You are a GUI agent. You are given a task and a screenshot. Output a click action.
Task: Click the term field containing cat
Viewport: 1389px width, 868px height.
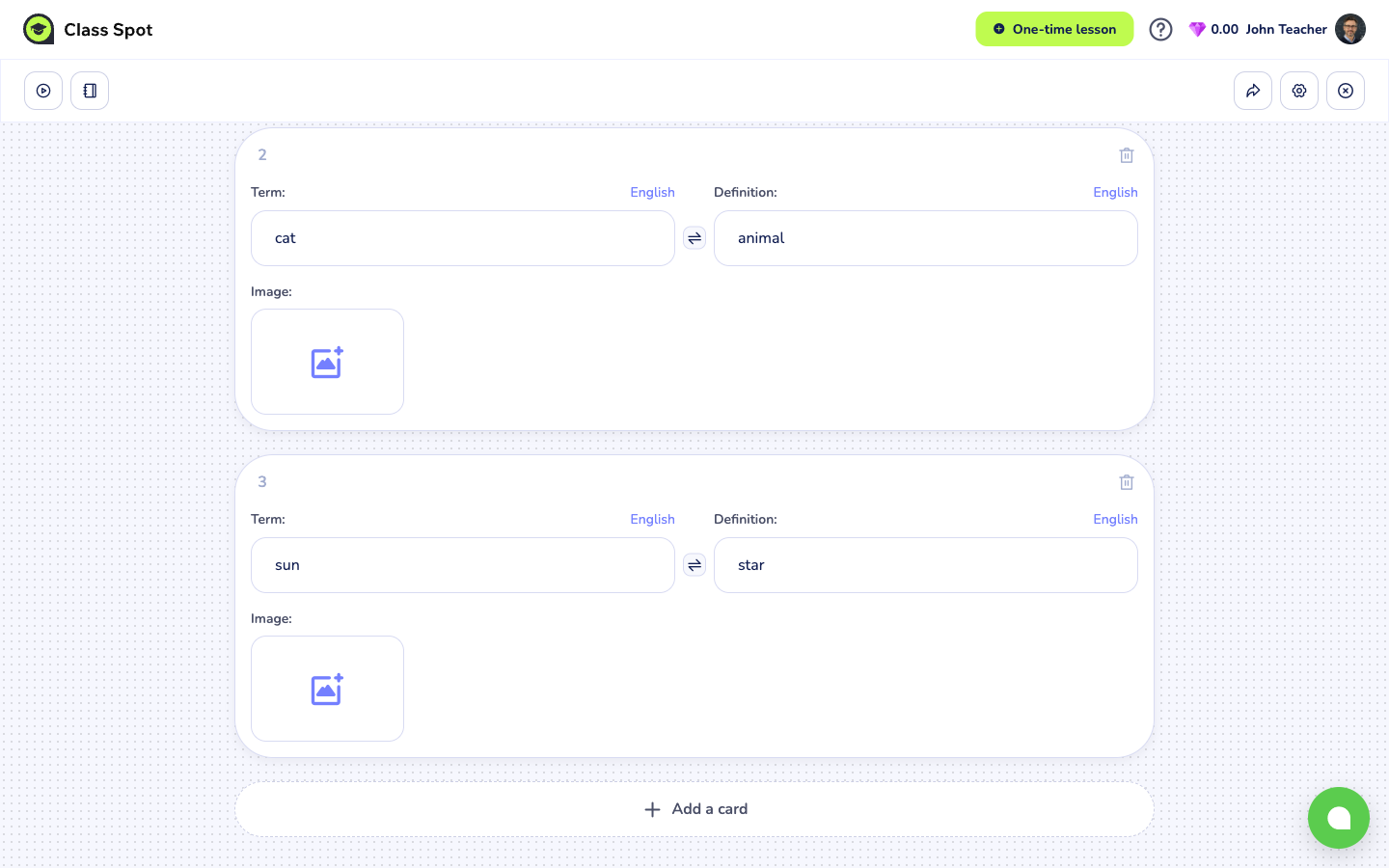coord(463,238)
